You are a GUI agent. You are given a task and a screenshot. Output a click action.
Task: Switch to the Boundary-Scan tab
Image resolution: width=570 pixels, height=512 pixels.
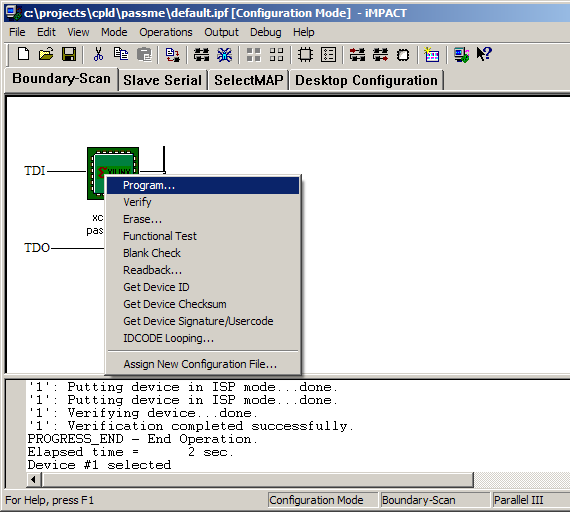[61, 79]
